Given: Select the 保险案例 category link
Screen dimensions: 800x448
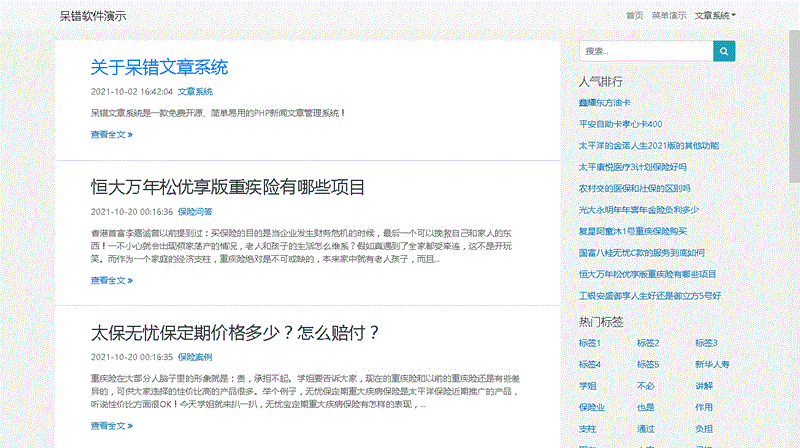Looking at the screenshot, I should coord(195,357).
